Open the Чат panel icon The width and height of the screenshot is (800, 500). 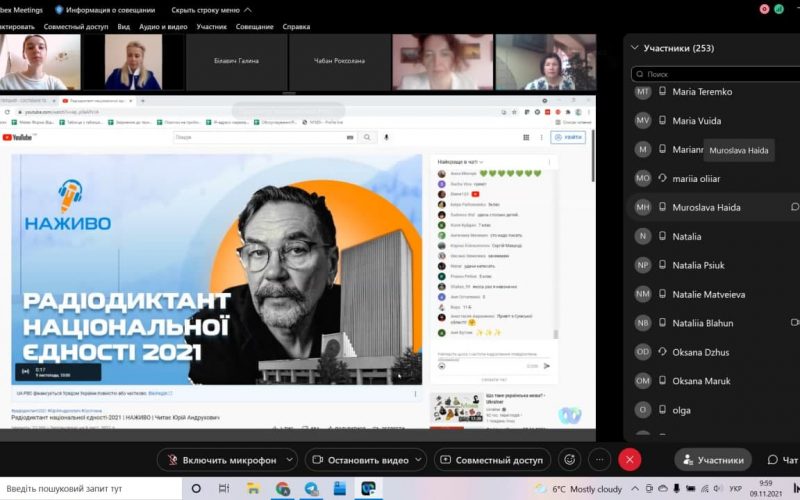click(x=781, y=460)
